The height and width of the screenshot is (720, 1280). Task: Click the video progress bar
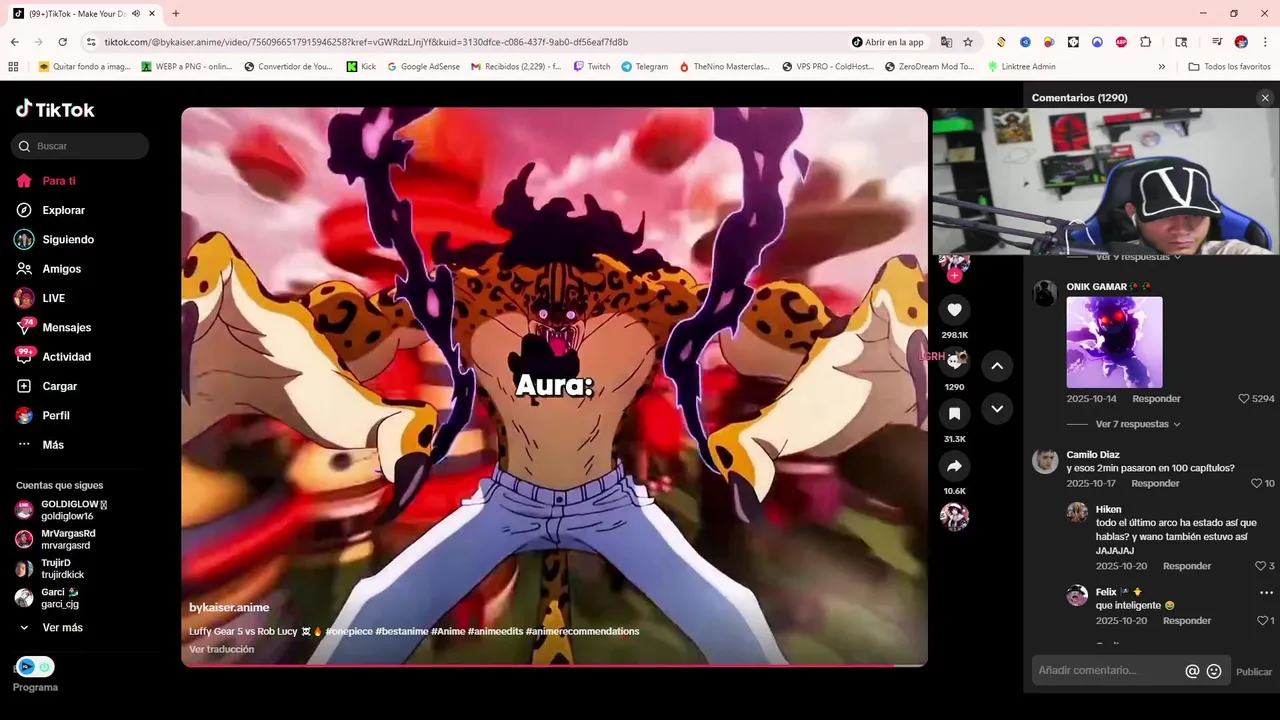pos(554,664)
